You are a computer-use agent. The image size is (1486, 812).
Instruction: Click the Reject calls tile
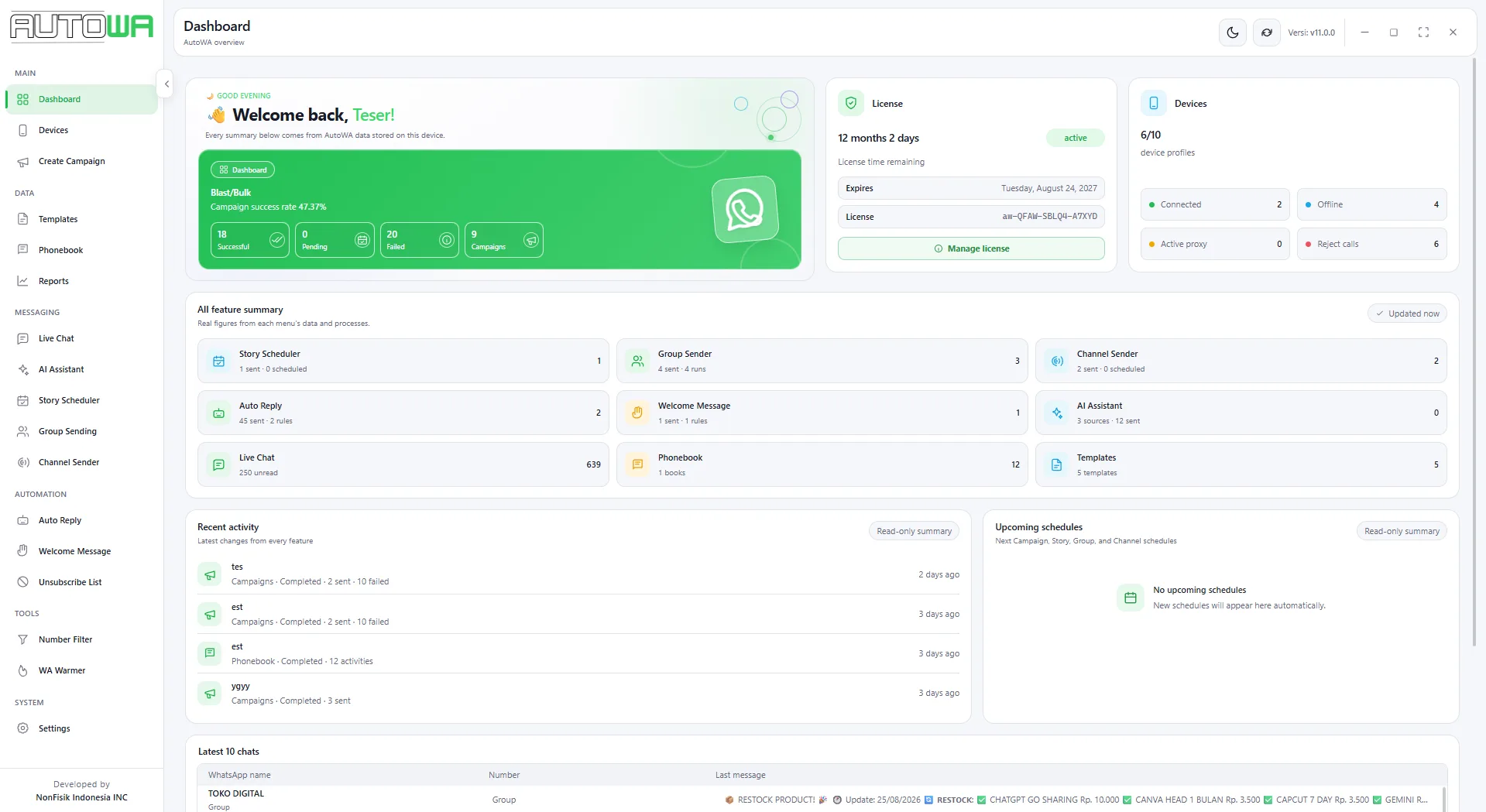click(1372, 244)
